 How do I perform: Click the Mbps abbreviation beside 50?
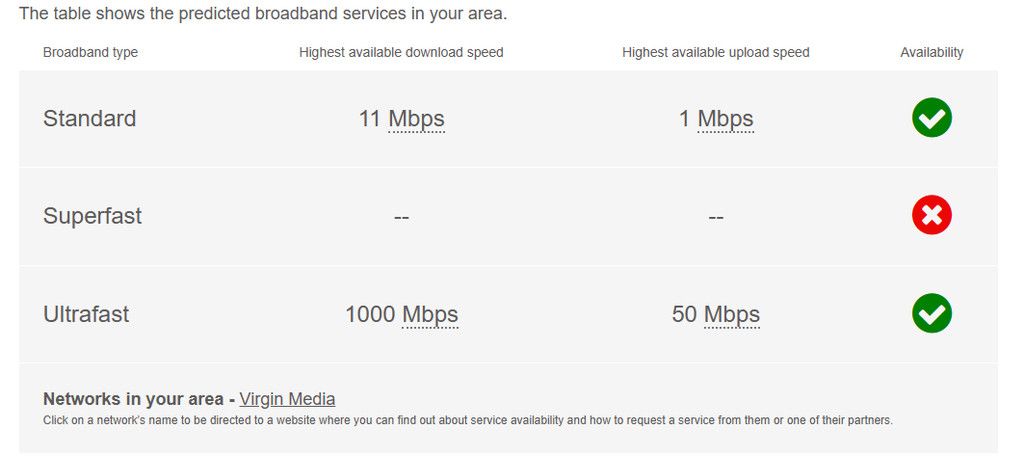tap(731, 314)
